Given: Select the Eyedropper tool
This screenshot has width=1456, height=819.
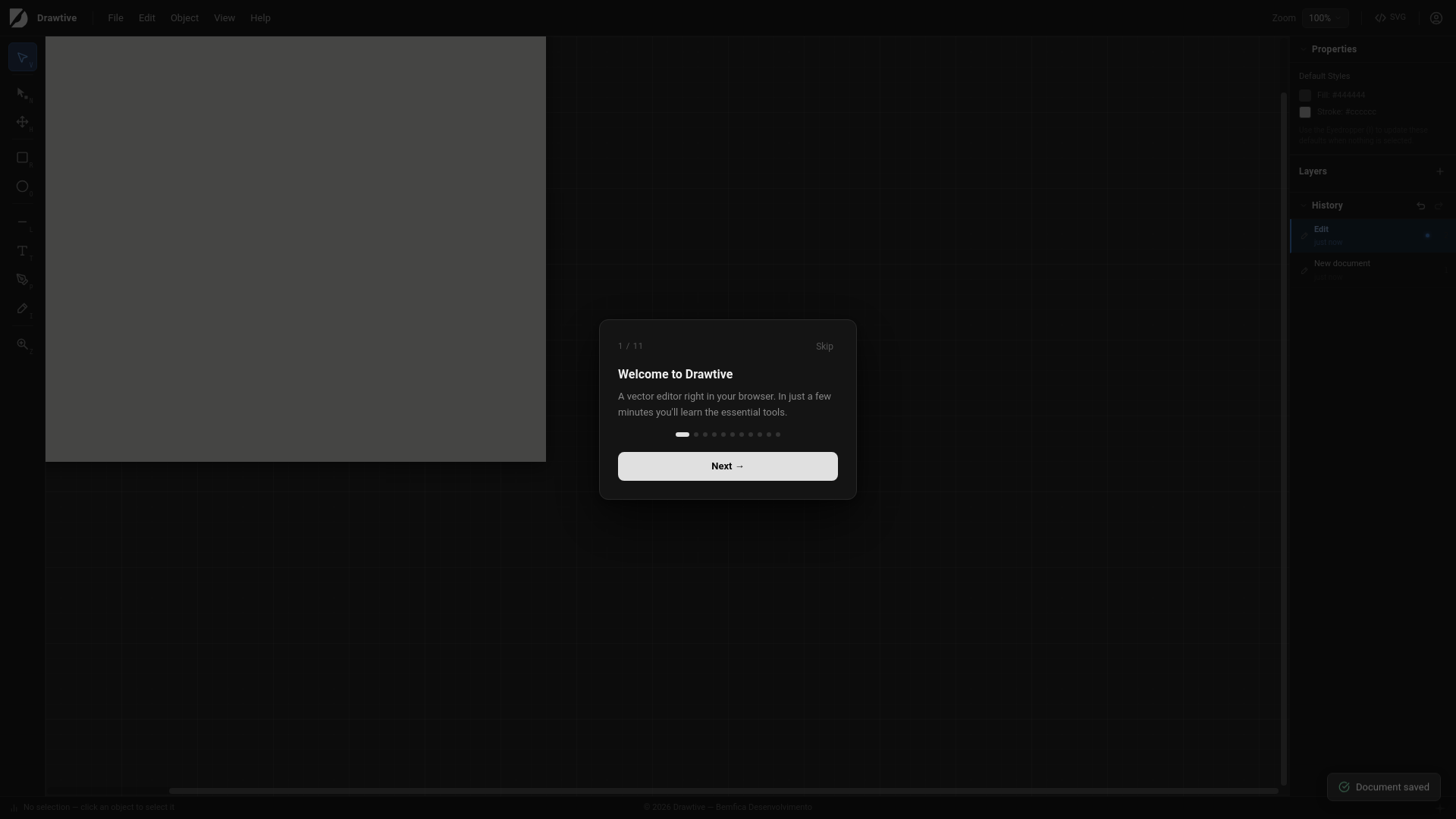Looking at the screenshot, I should 23,309.
